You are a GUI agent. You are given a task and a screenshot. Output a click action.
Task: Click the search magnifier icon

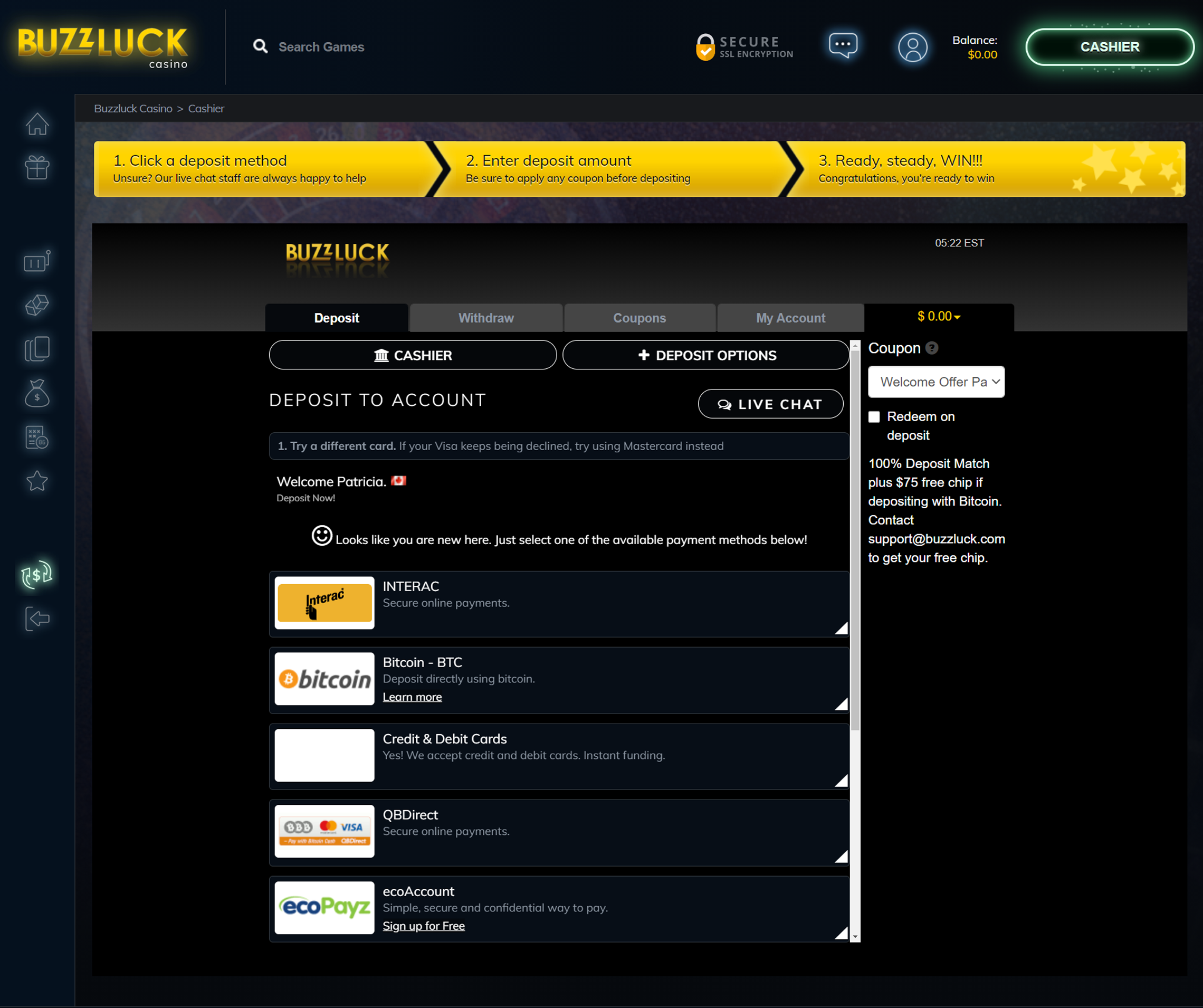pyautogui.click(x=261, y=46)
